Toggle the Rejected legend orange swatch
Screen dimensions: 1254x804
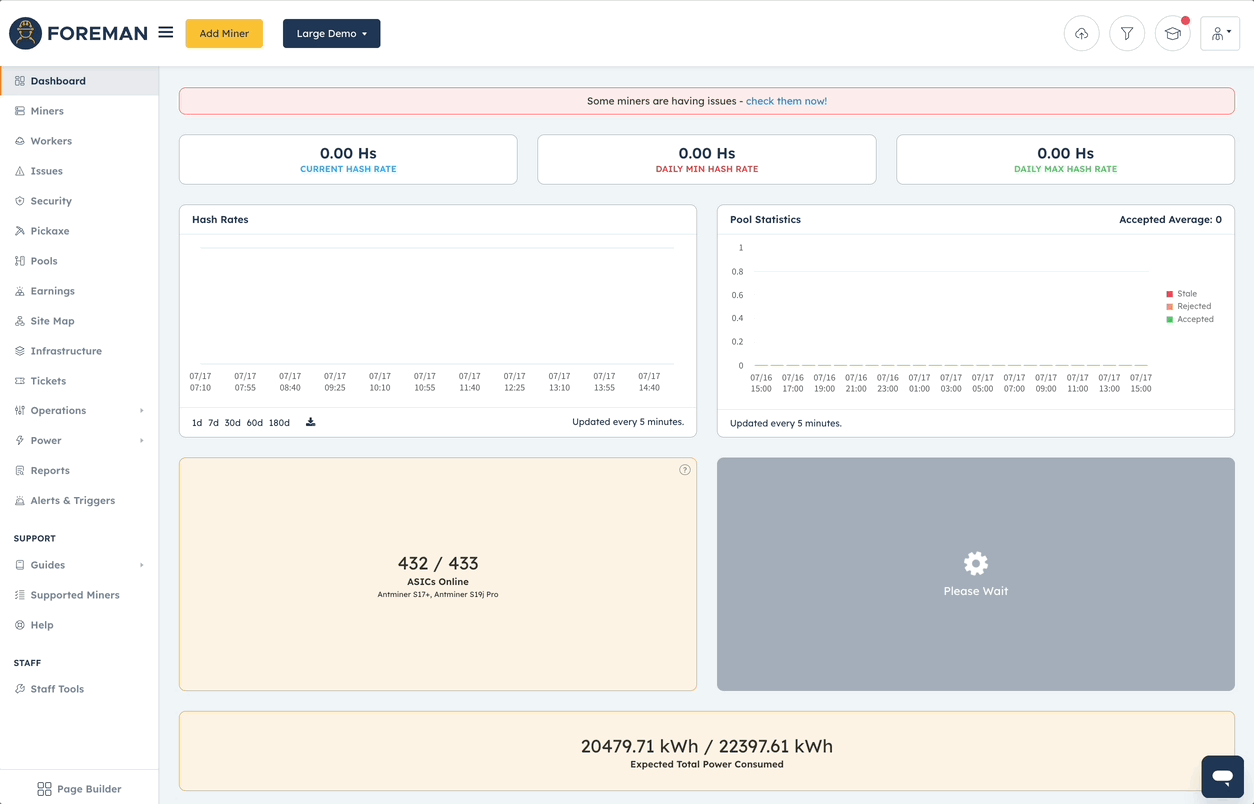click(x=1170, y=307)
